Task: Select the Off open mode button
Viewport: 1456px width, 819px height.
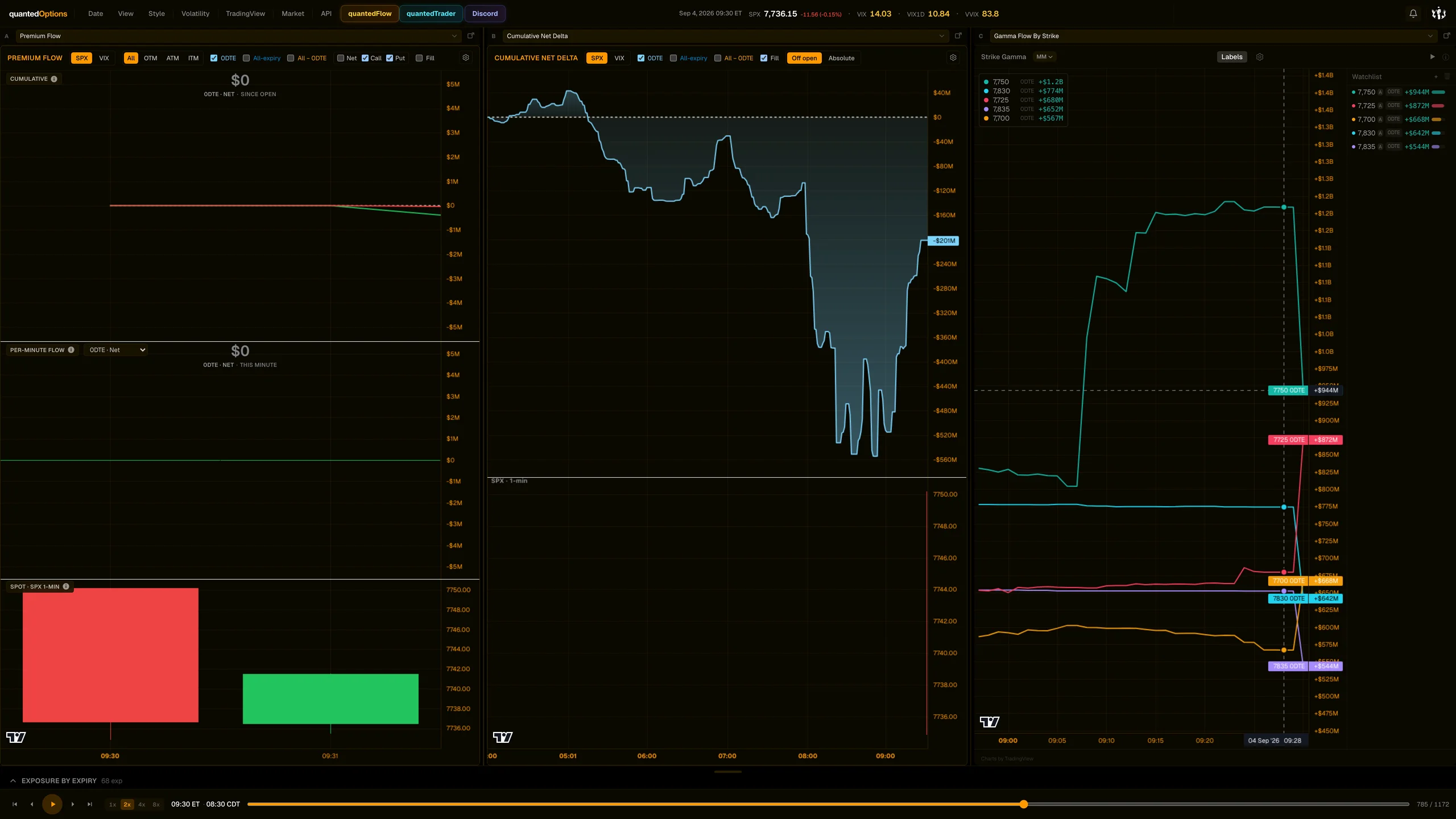Action: (804, 58)
